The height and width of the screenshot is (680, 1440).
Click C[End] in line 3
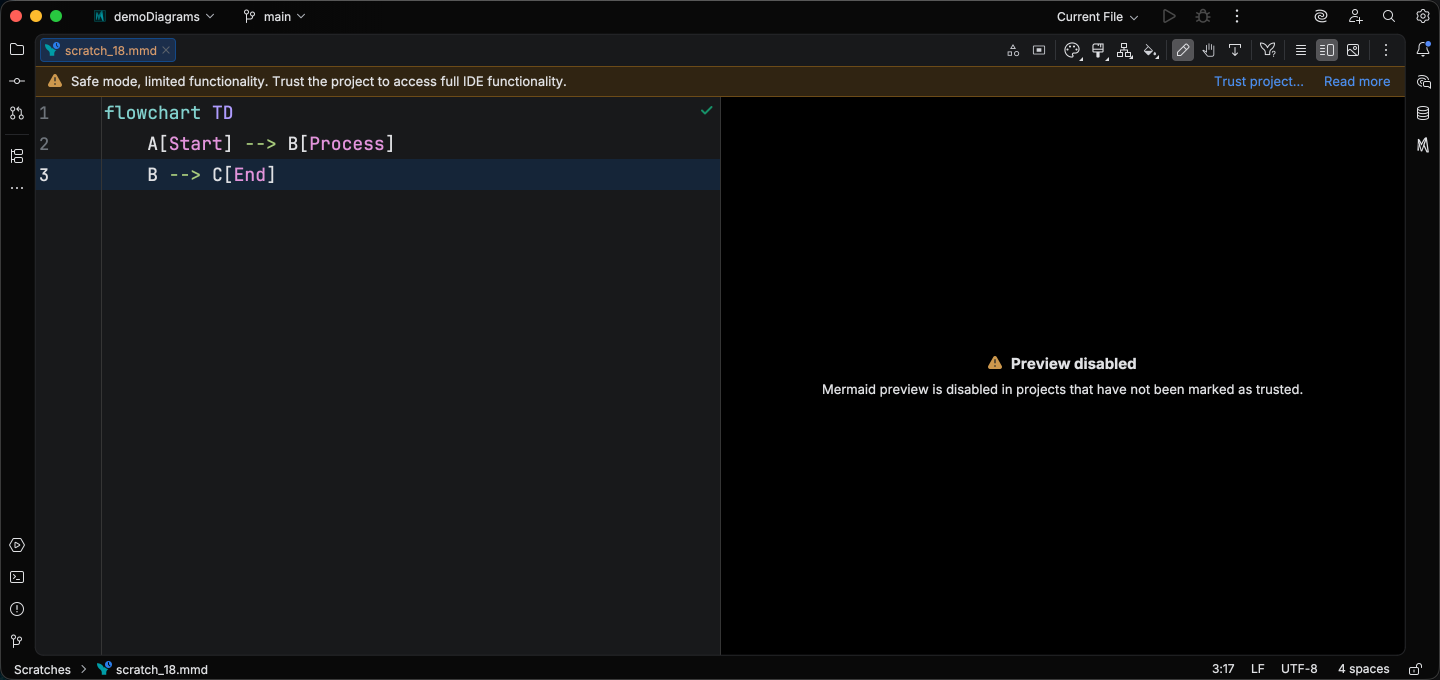[244, 175]
